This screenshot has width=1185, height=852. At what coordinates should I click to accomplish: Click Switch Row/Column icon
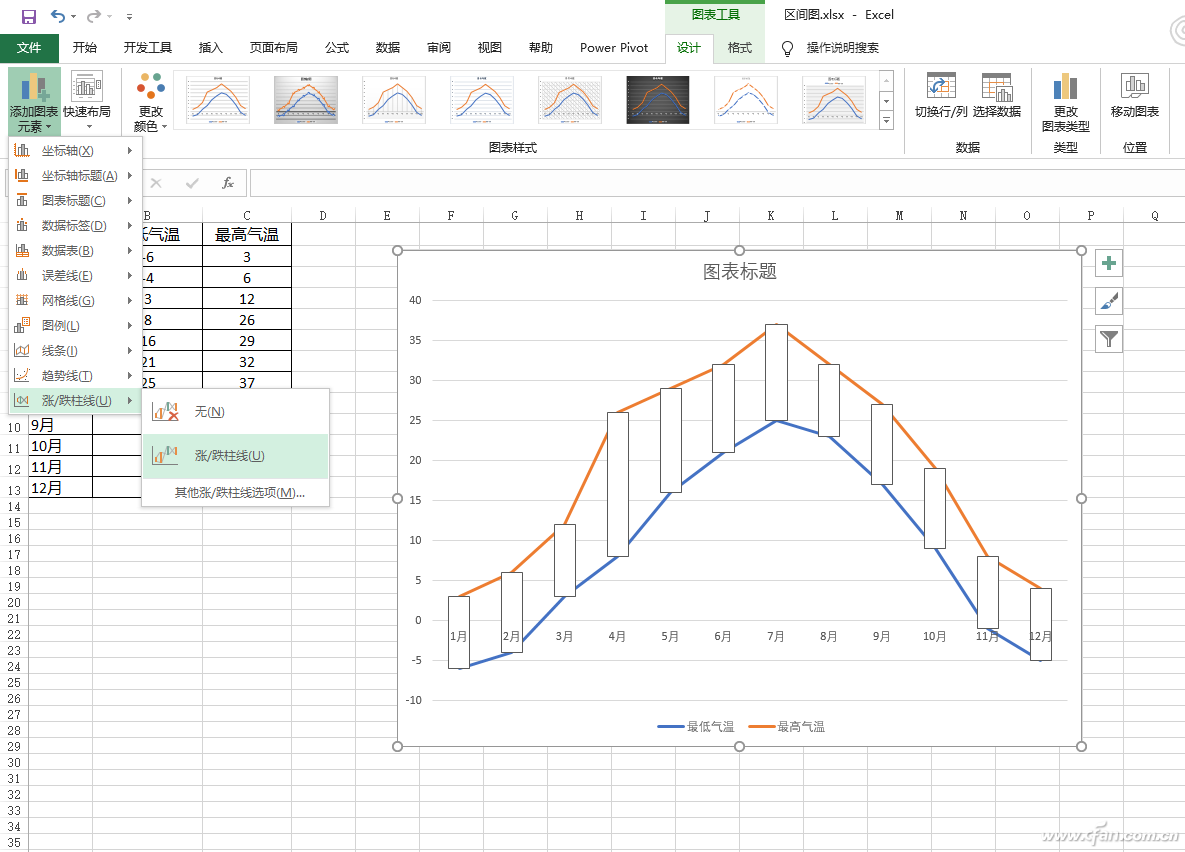point(941,96)
